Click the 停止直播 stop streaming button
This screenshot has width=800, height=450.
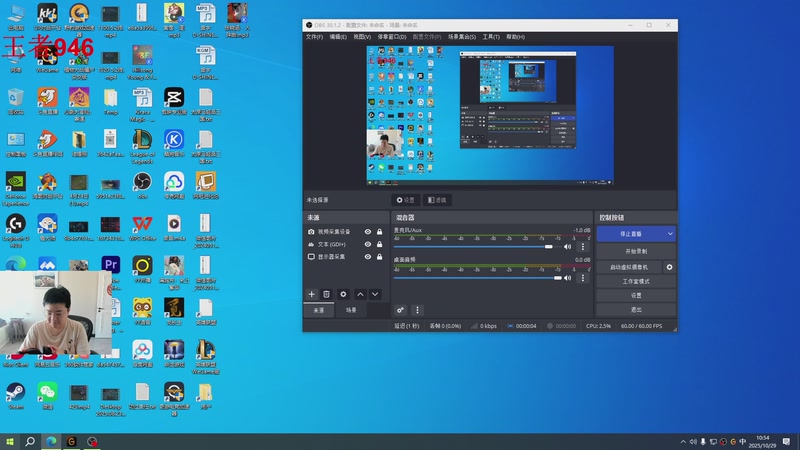pyautogui.click(x=631, y=234)
